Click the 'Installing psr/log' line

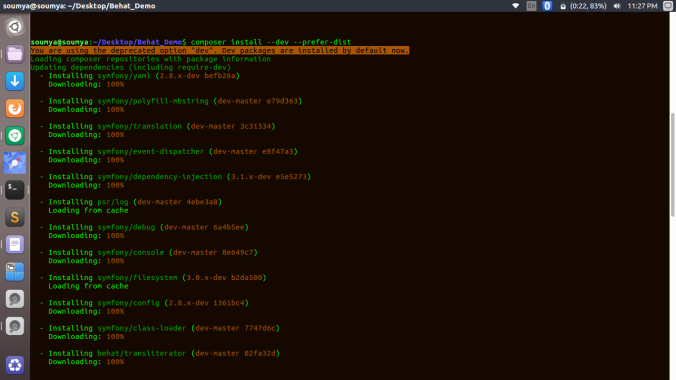[131, 202]
